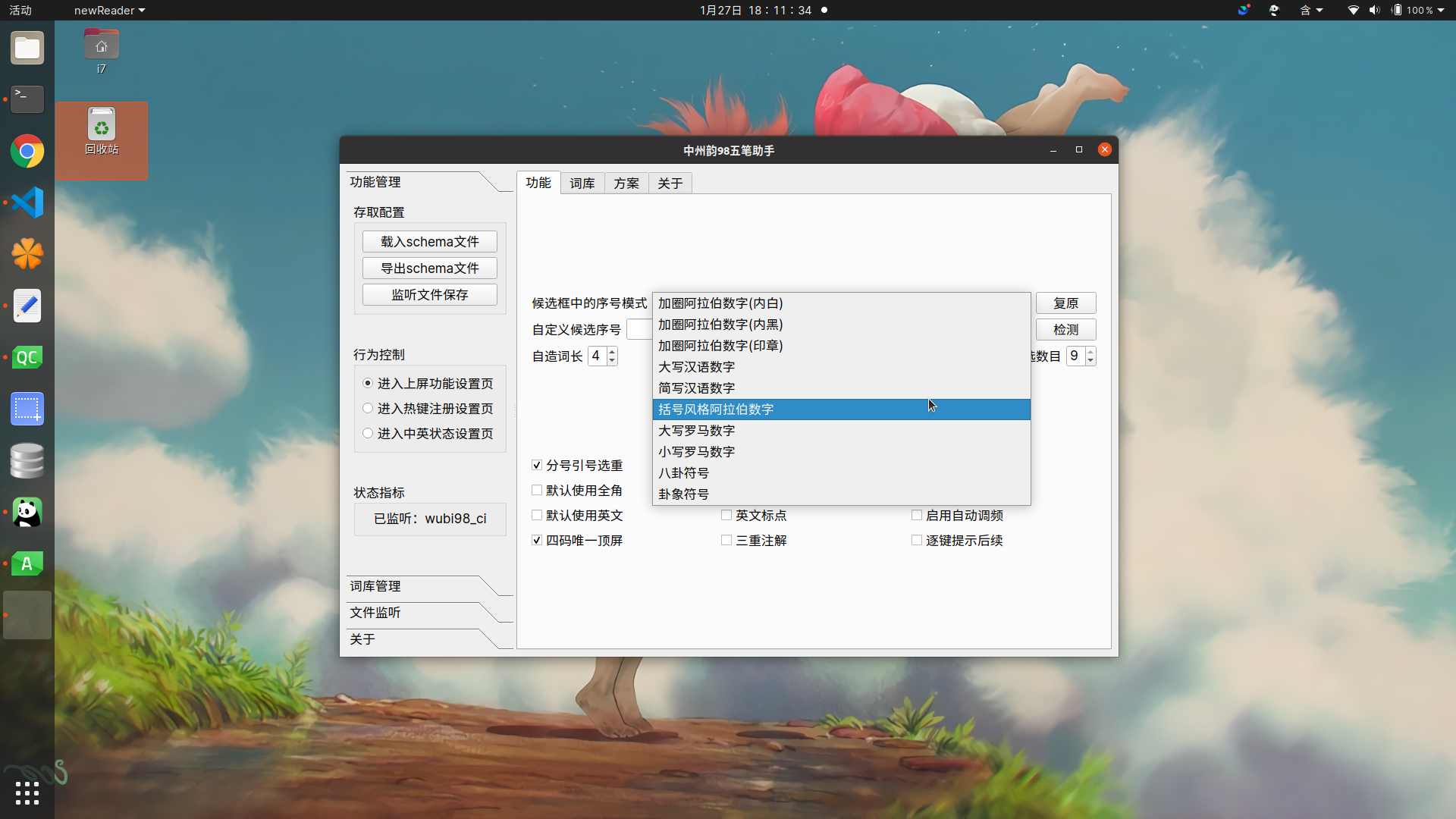Show applications grid button
Screen dimensions: 1456x819
tap(27, 793)
